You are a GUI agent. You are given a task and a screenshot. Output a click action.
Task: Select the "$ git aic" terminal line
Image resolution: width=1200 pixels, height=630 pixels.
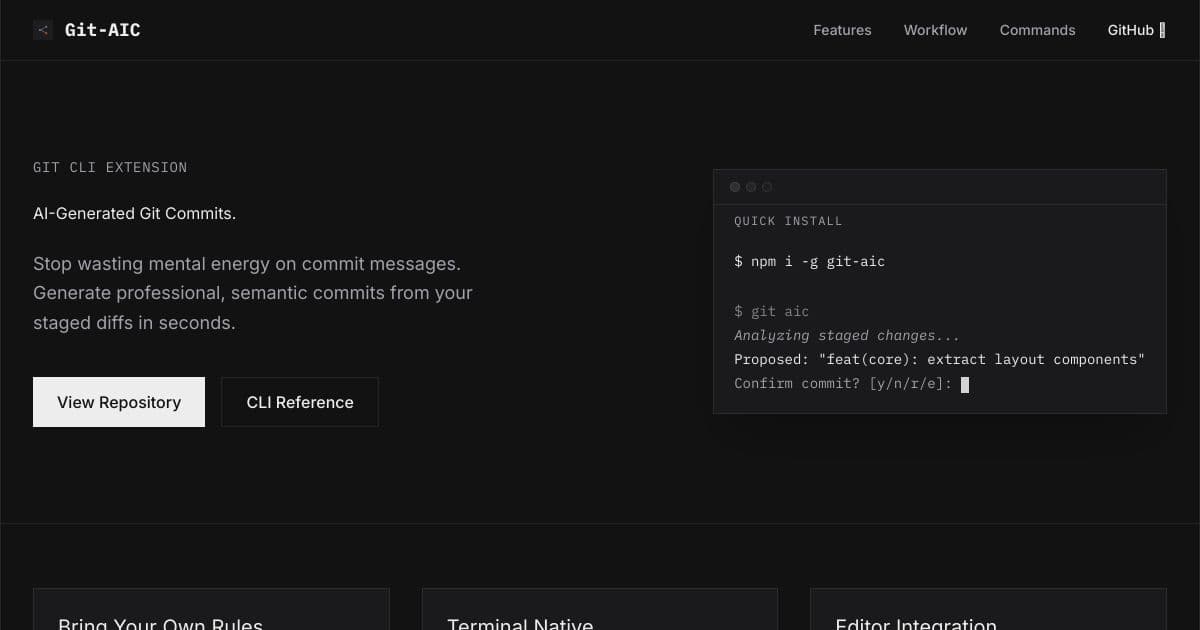(771, 311)
